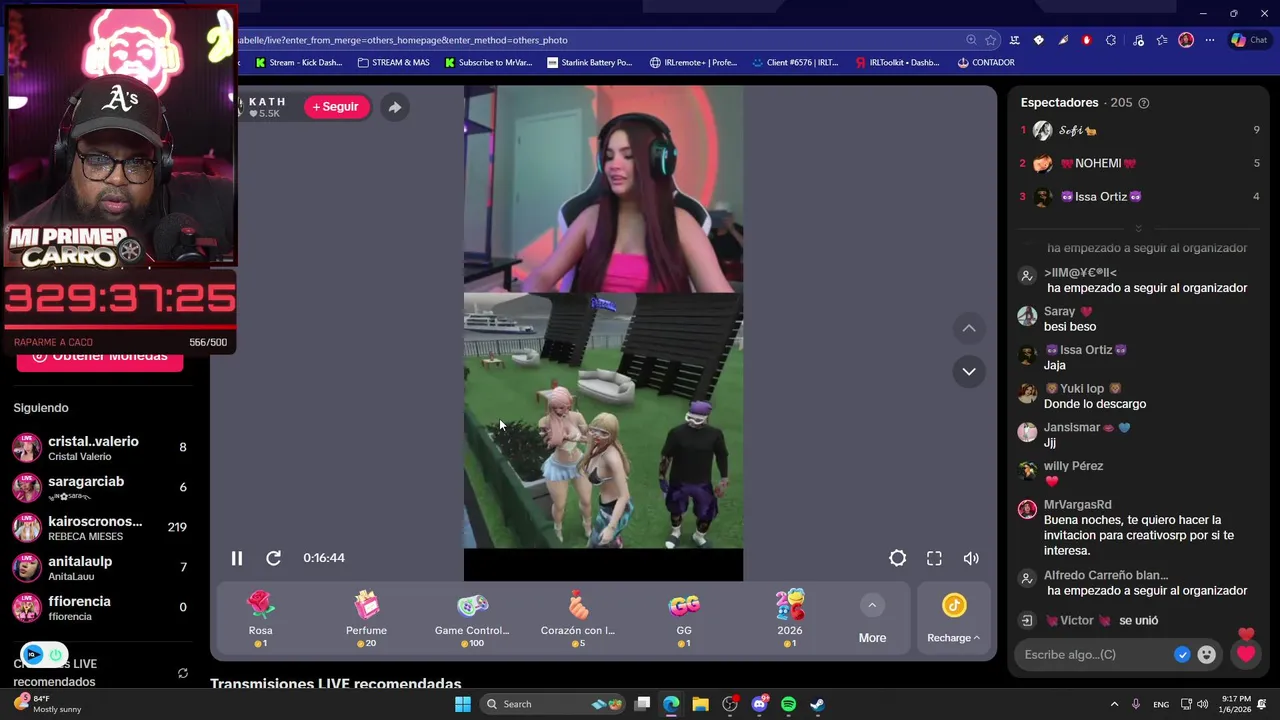Open the Windows Start menu
This screenshot has height=720, width=1280.
(462, 704)
